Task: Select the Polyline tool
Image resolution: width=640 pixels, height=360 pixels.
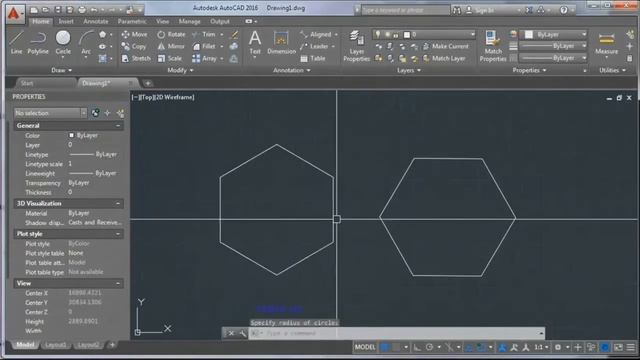Action: [x=38, y=42]
